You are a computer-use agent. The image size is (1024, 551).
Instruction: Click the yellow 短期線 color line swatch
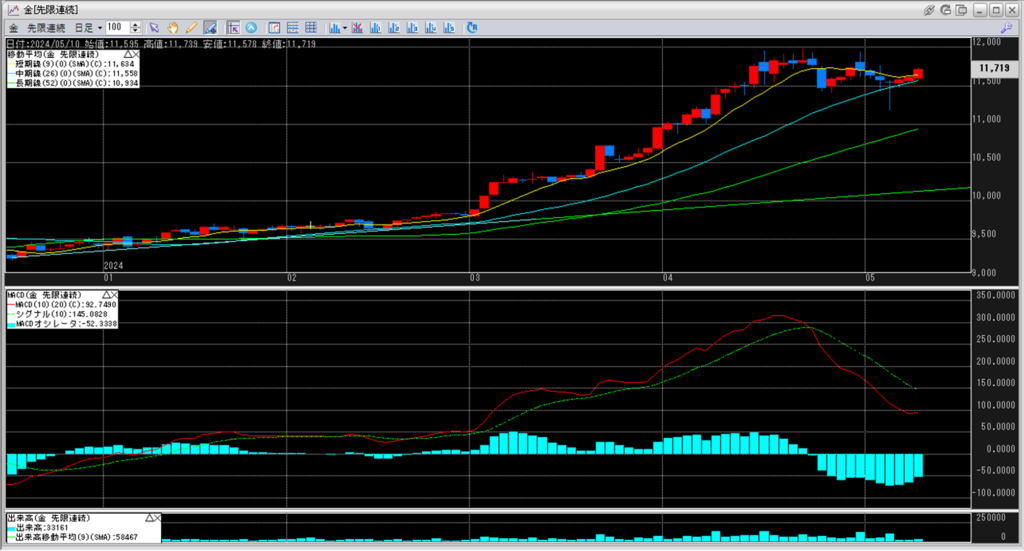click(x=10, y=64)
